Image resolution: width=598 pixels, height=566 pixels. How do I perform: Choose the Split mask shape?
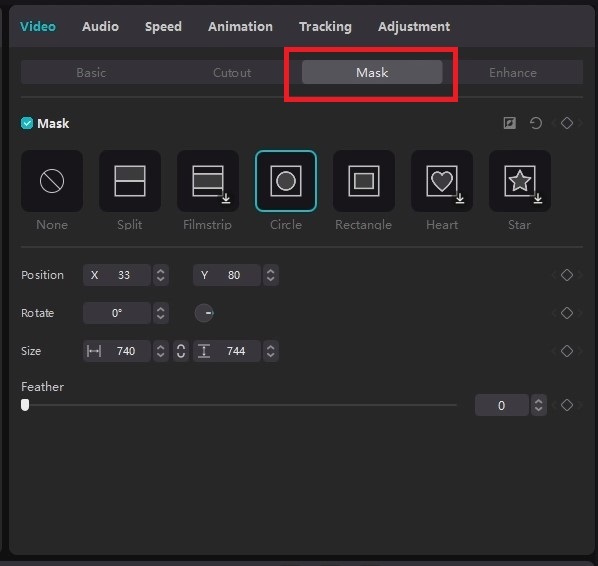click(130, 181)
